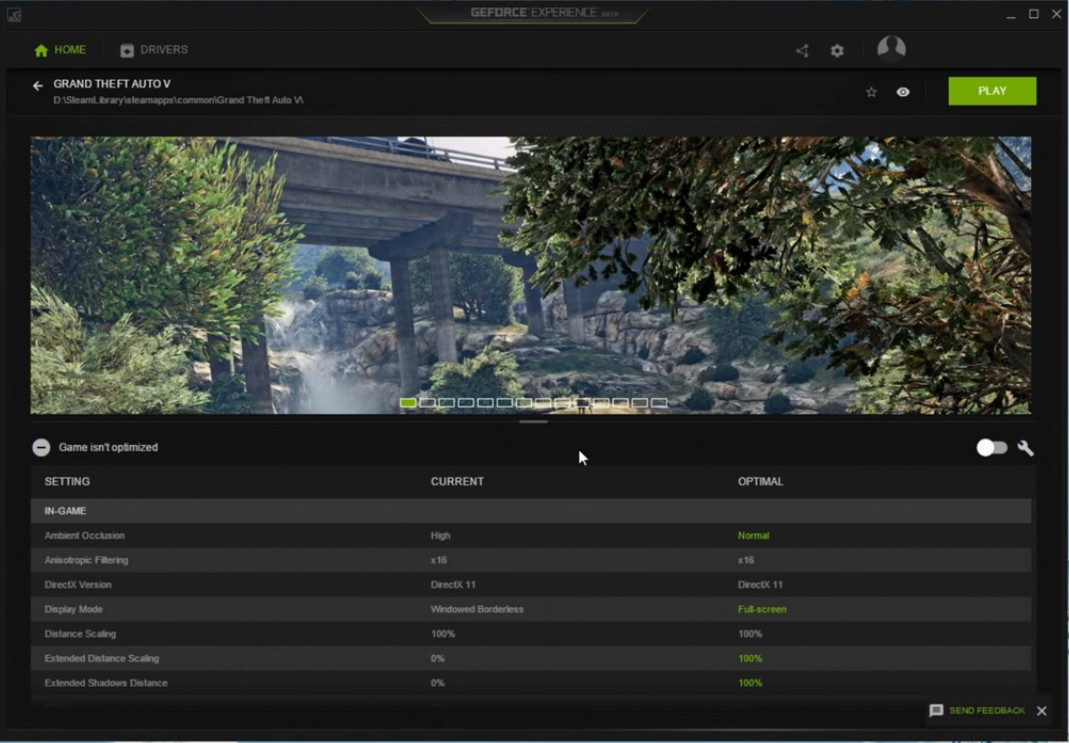Switch to the DRIVERS tab
1069x743 pixels.
154,50
